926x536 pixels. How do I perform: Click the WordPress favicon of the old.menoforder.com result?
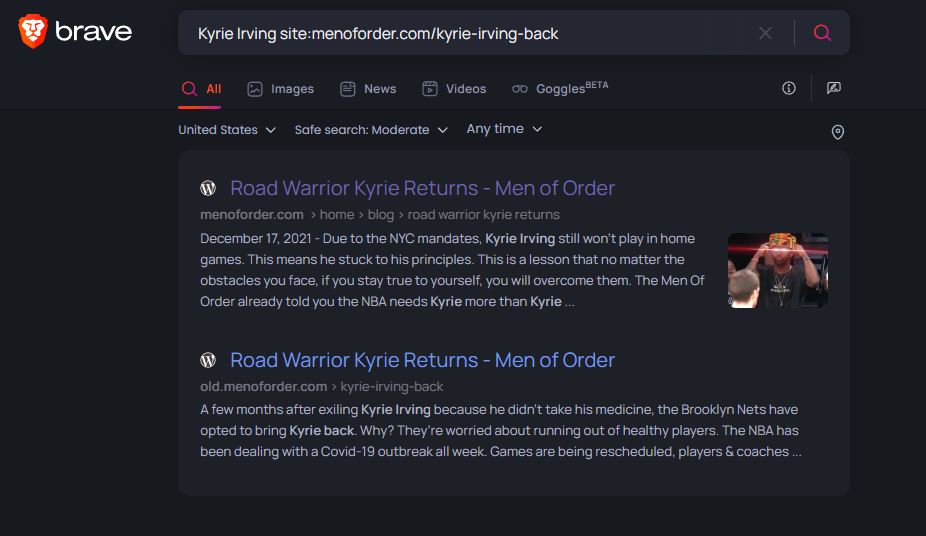[x=208, y=360]
